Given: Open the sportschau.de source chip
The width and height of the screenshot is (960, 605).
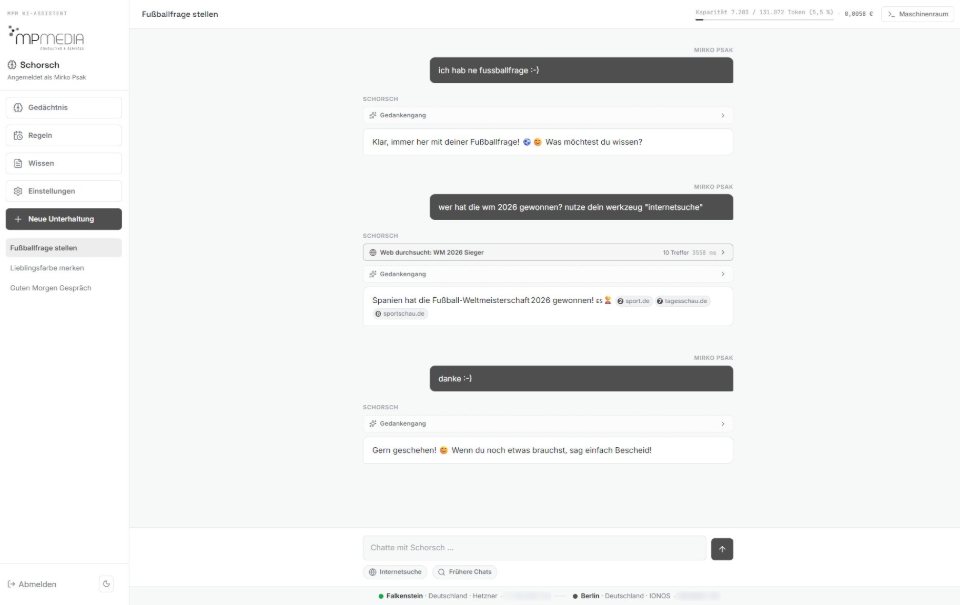Looking at the screenshot, I should coord(400,314).
